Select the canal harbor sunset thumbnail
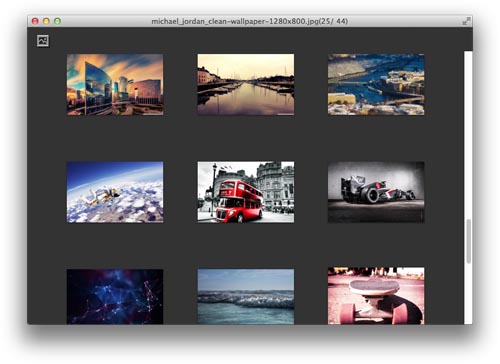This screenshot has height=364, width=500. pos(246,85)
